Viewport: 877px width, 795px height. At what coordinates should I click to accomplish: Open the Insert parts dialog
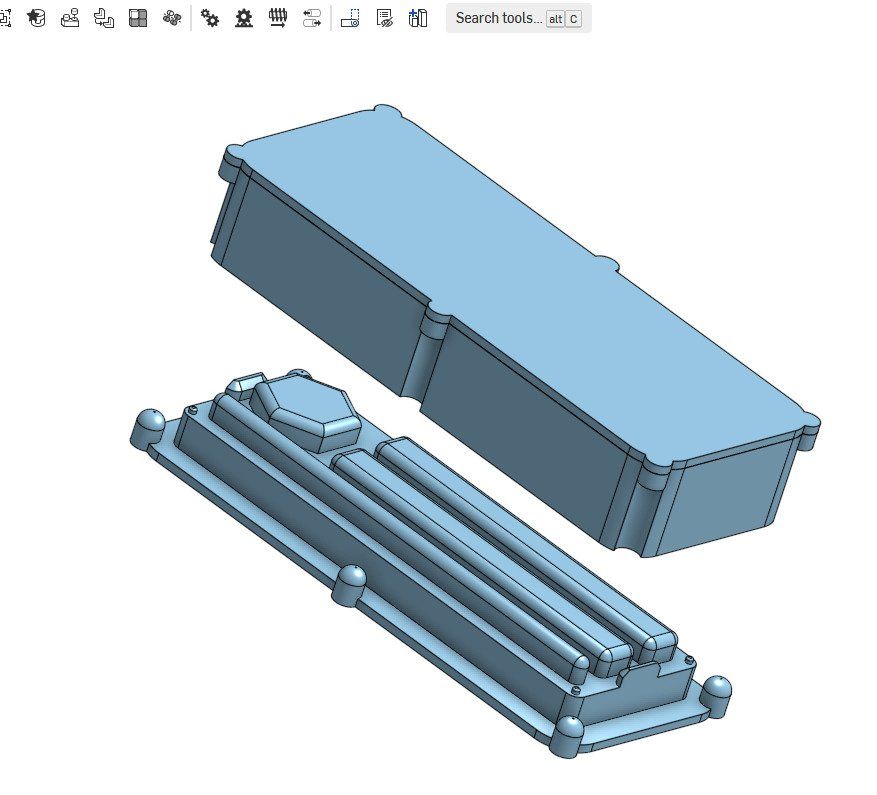38,16
